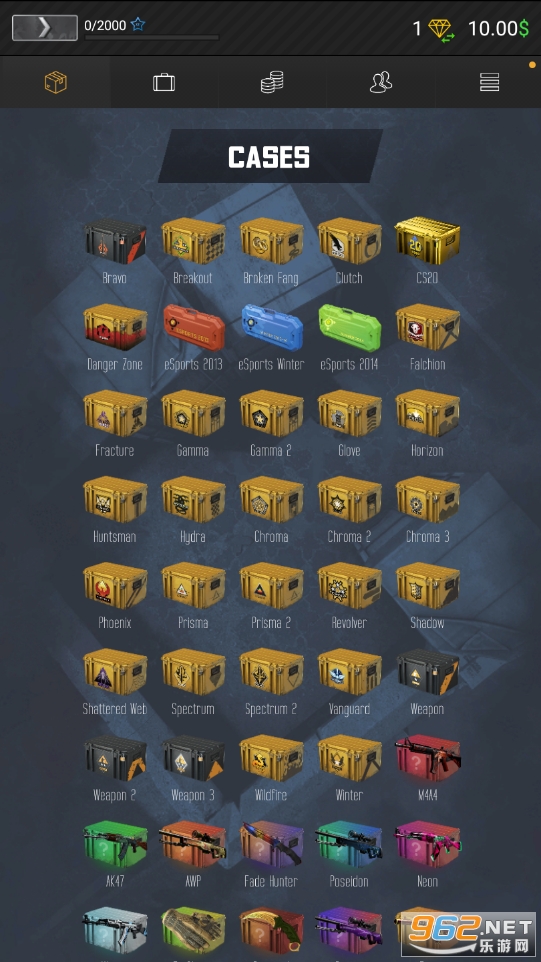Go to the coins stack tab

pyautogui.click(x=272, y=82)
